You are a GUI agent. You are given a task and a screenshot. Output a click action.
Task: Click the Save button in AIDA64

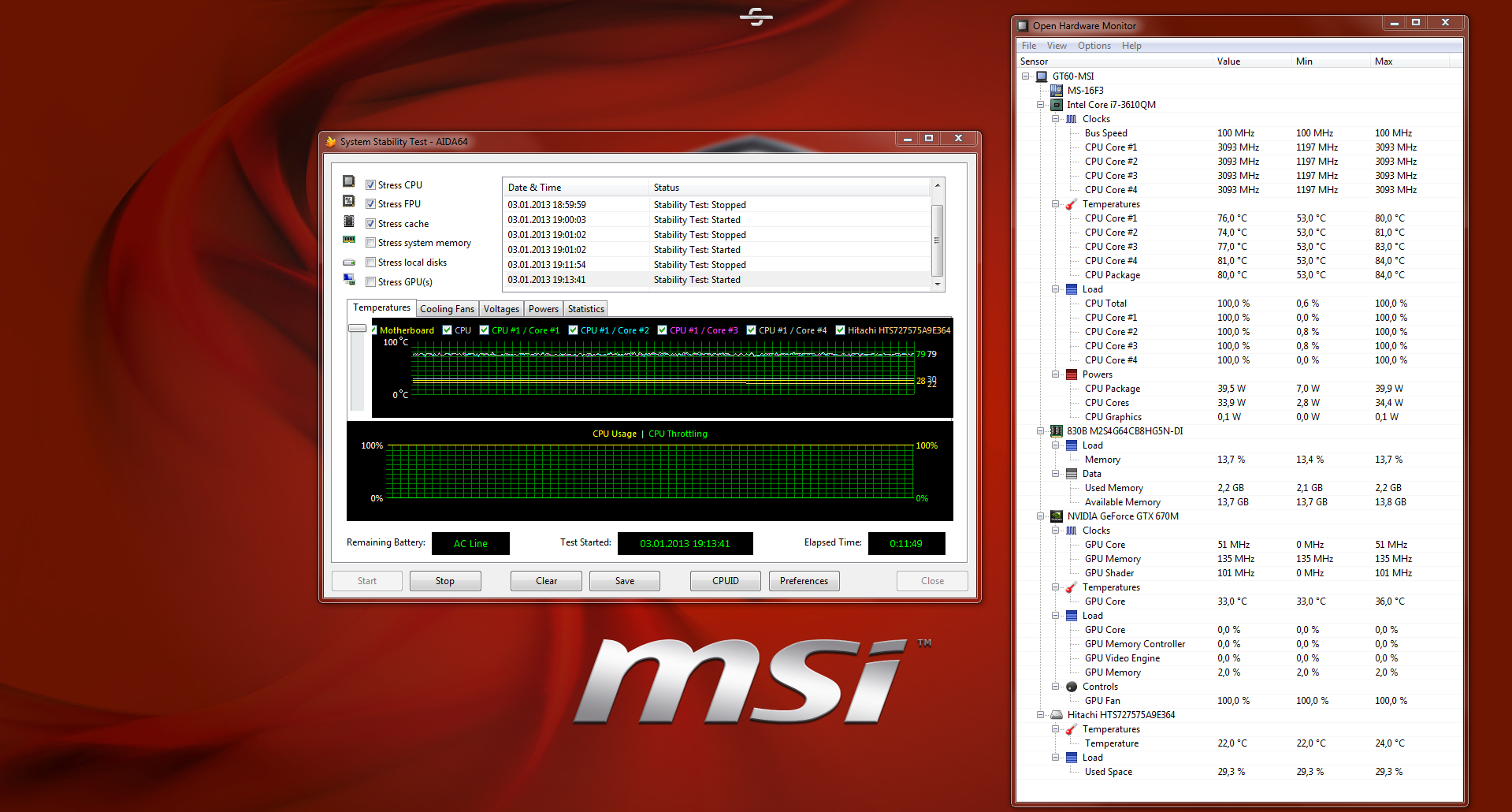point(625,581)
